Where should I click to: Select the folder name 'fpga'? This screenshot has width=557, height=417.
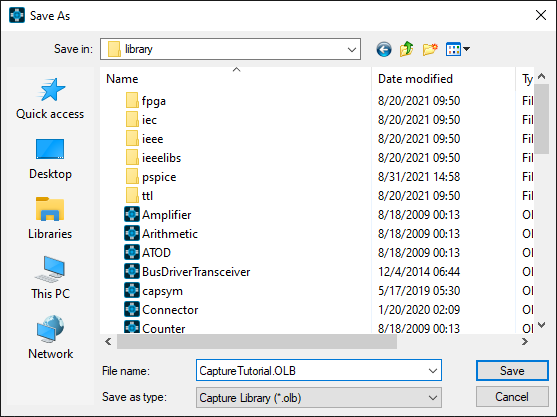pos(154,101)
